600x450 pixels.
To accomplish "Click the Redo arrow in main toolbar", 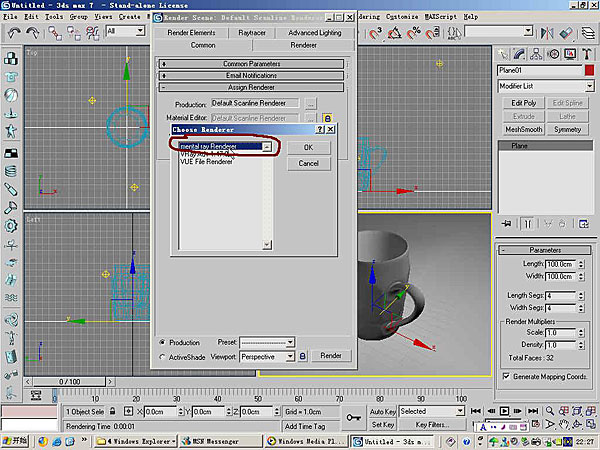I will tap(33, 33).
